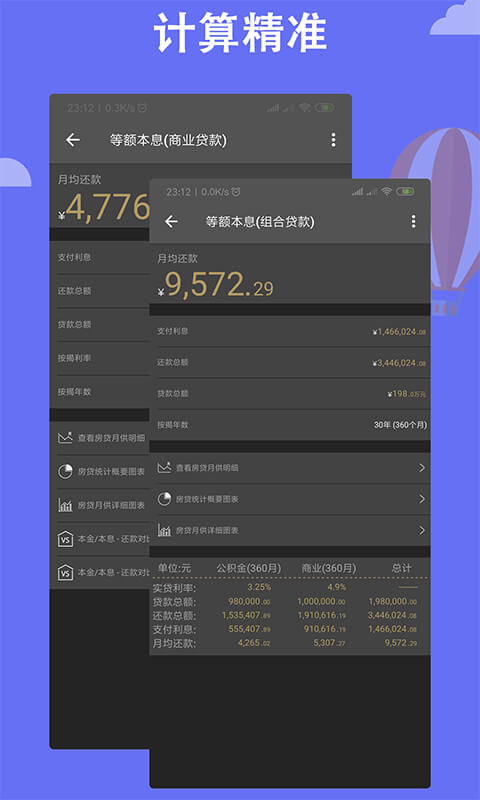Tap battery icon in back window status bar
The image size is (480, 800).
pyautogui.click(x=324, y=108)
